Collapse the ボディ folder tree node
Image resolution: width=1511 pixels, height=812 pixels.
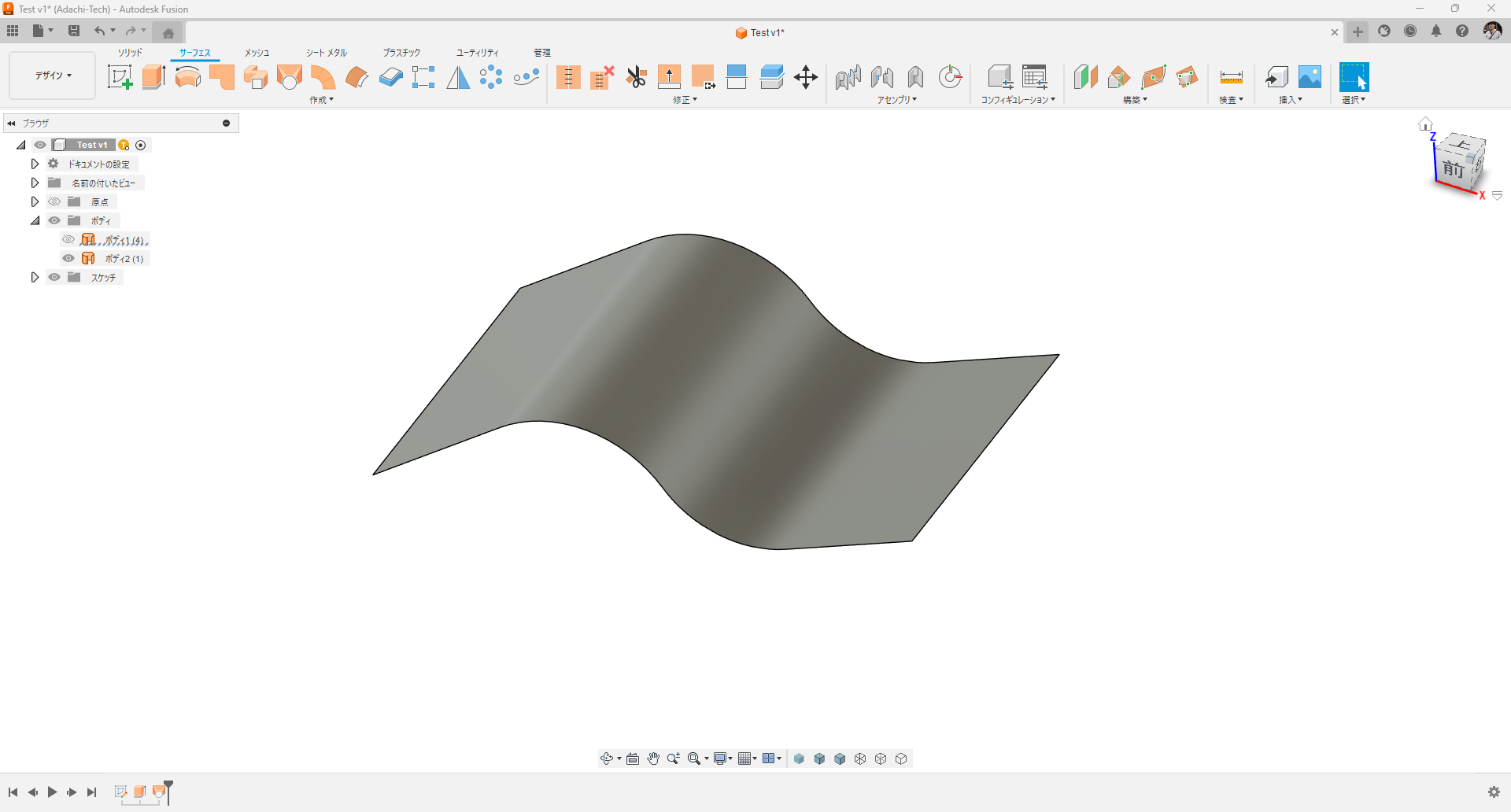[35, 221]
